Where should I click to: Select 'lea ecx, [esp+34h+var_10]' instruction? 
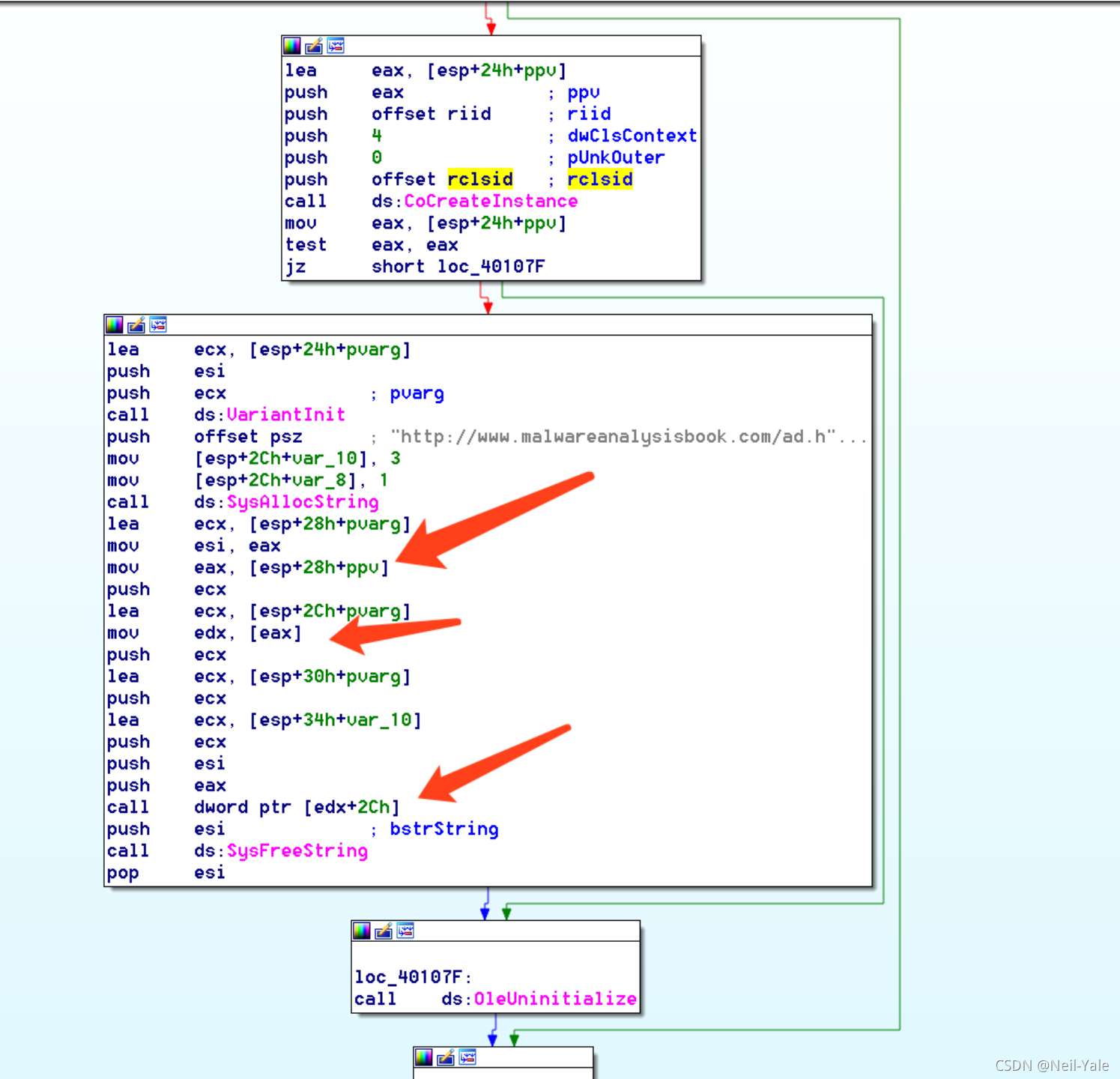coord(264,720)
